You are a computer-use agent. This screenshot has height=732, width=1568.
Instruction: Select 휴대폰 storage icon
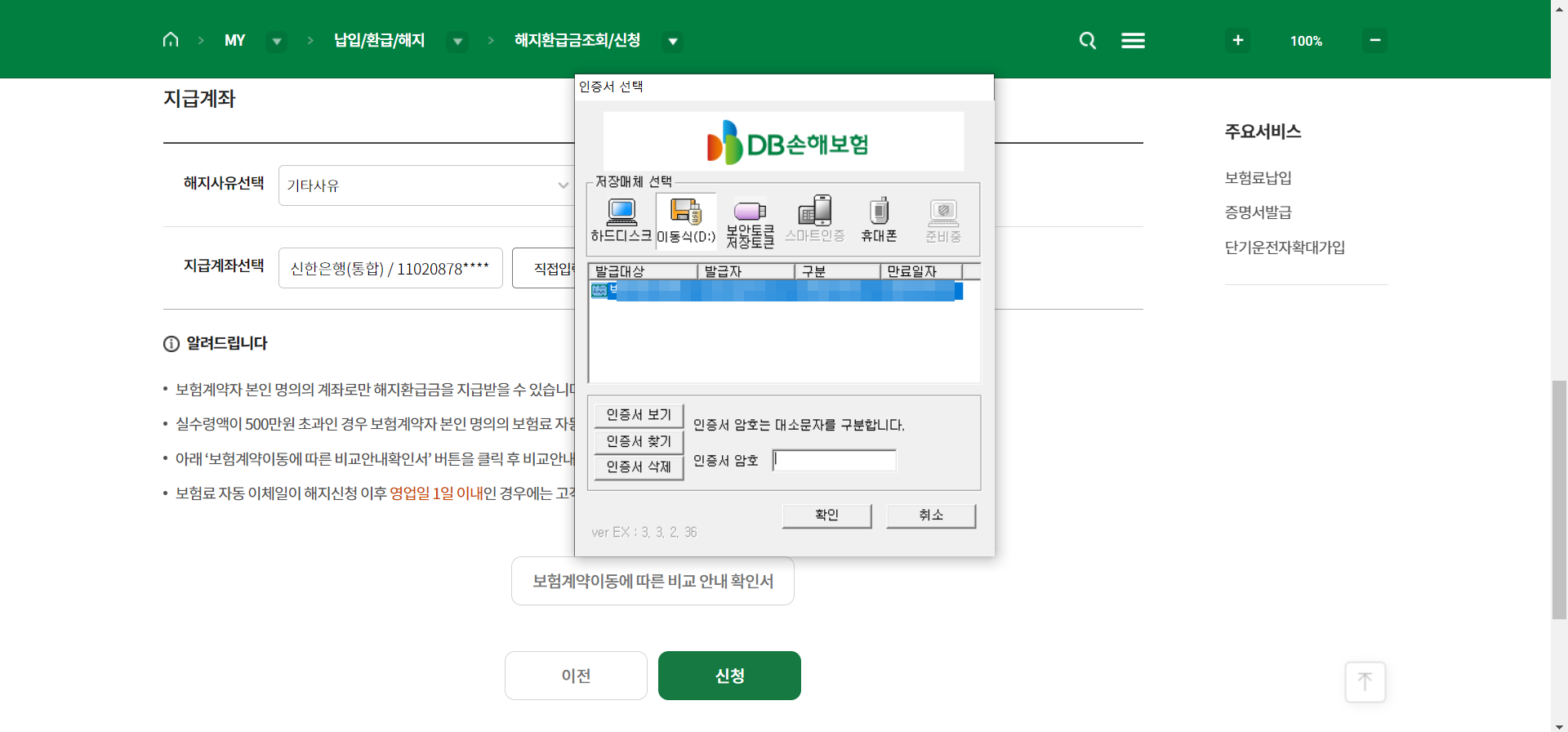coord(879,221)
